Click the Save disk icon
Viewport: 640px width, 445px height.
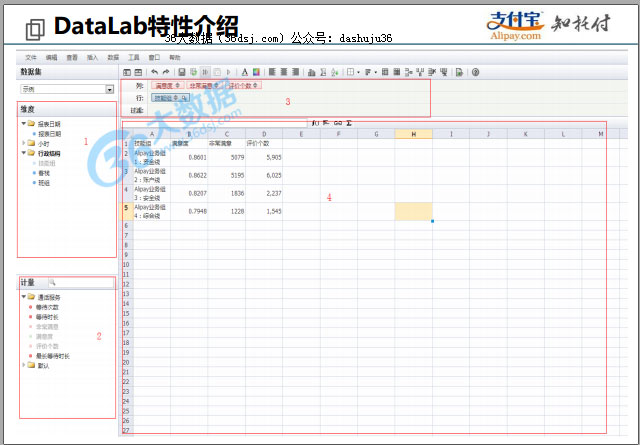point(182,72)
